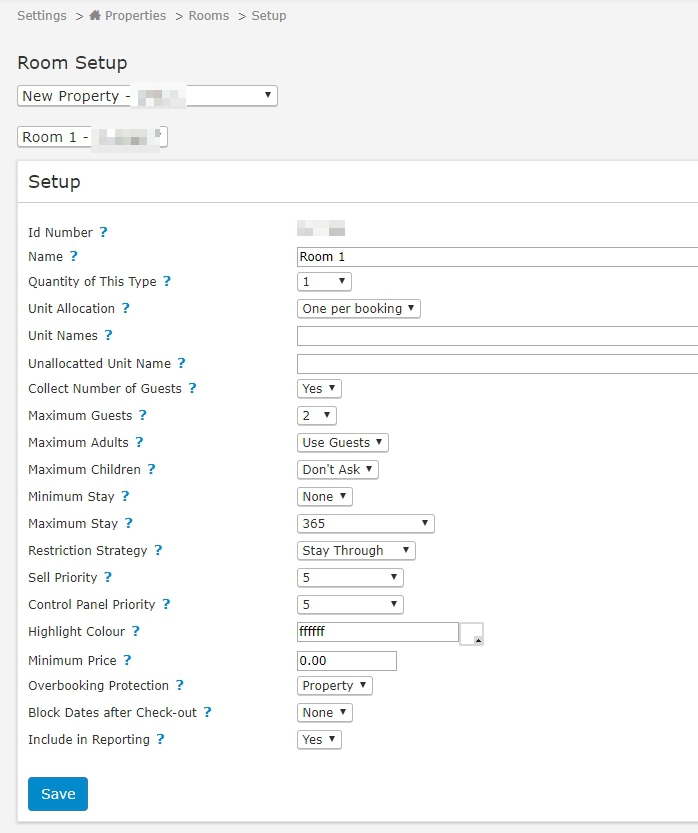
Task: Expand the Use Guests dropdown
Action: [x=343, y=443]
